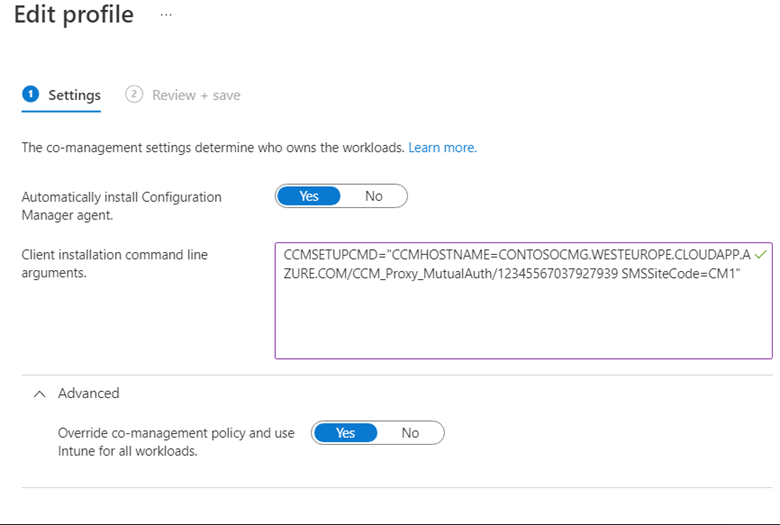Choose No for override co-management policy
Screen dimensions: 780x525
click(410, 433)
